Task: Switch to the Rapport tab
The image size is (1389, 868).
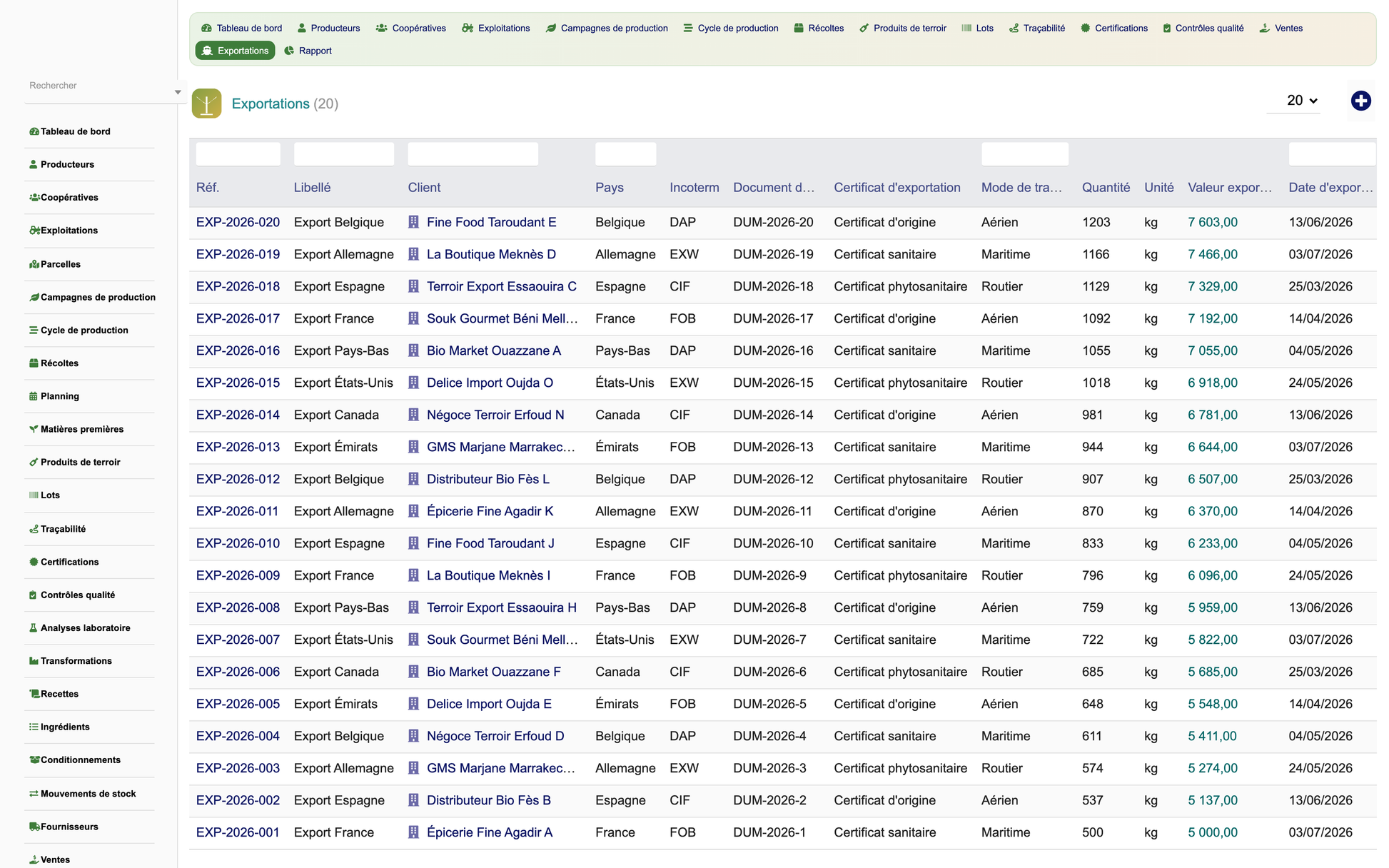Action: tap(308, 51)
